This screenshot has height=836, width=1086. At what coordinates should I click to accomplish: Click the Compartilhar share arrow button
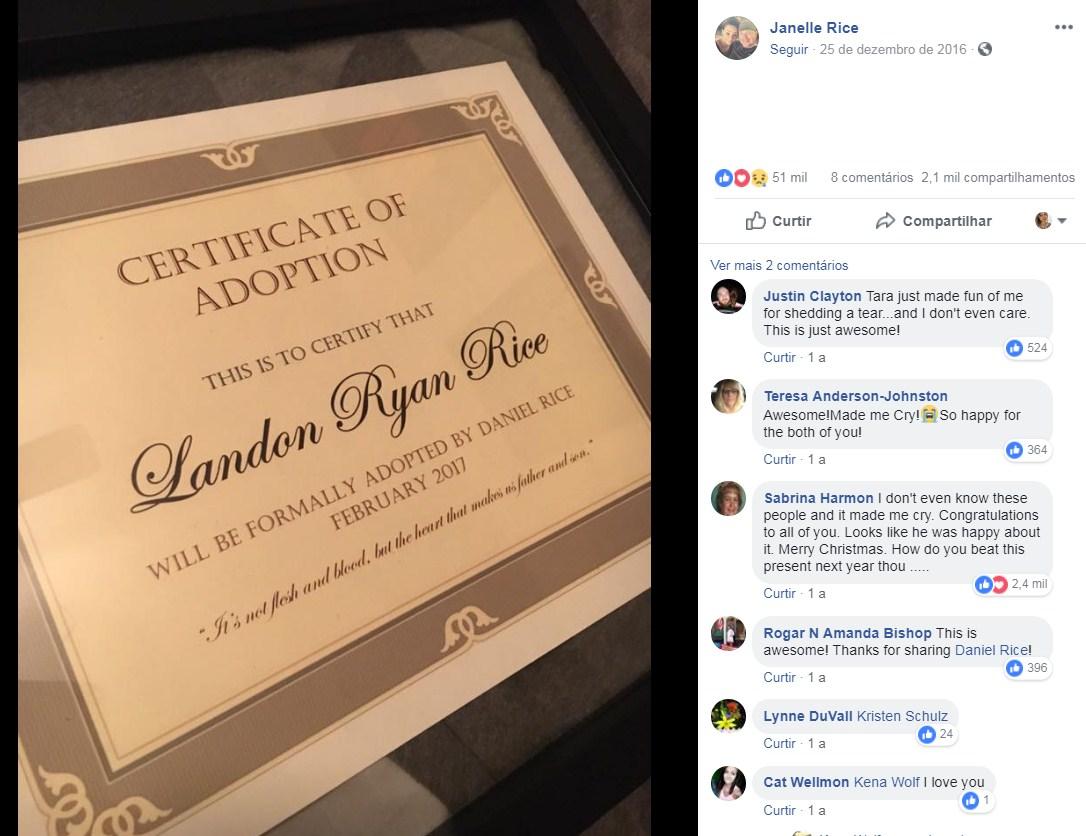(x=934, y=221)
